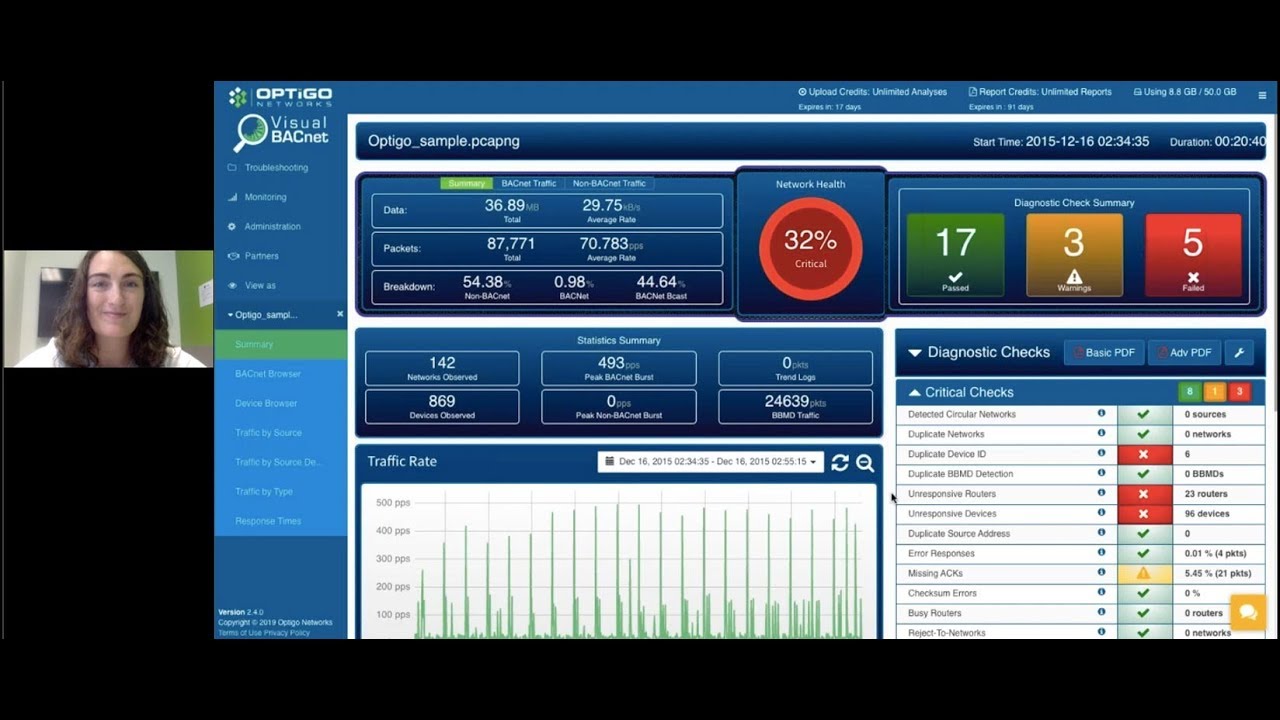Click info icon beside Missing ACKs
This screenshot has width=1280, height=720.
pyautogui.click(x=1101, y=573)
